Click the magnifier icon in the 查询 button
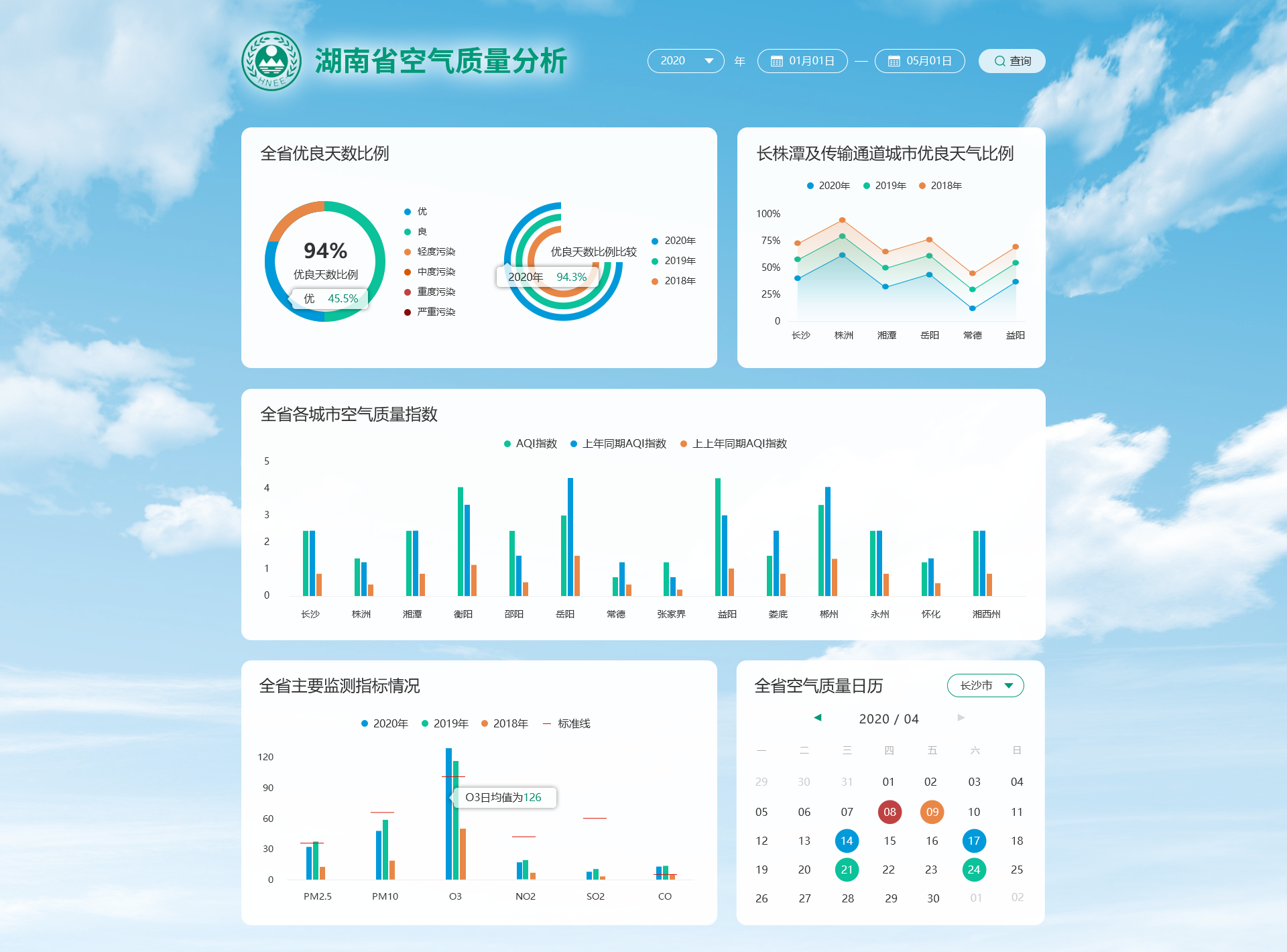The height and width of the screenshot is (952, 1287). pyautogui.click(x=999, y=61)
